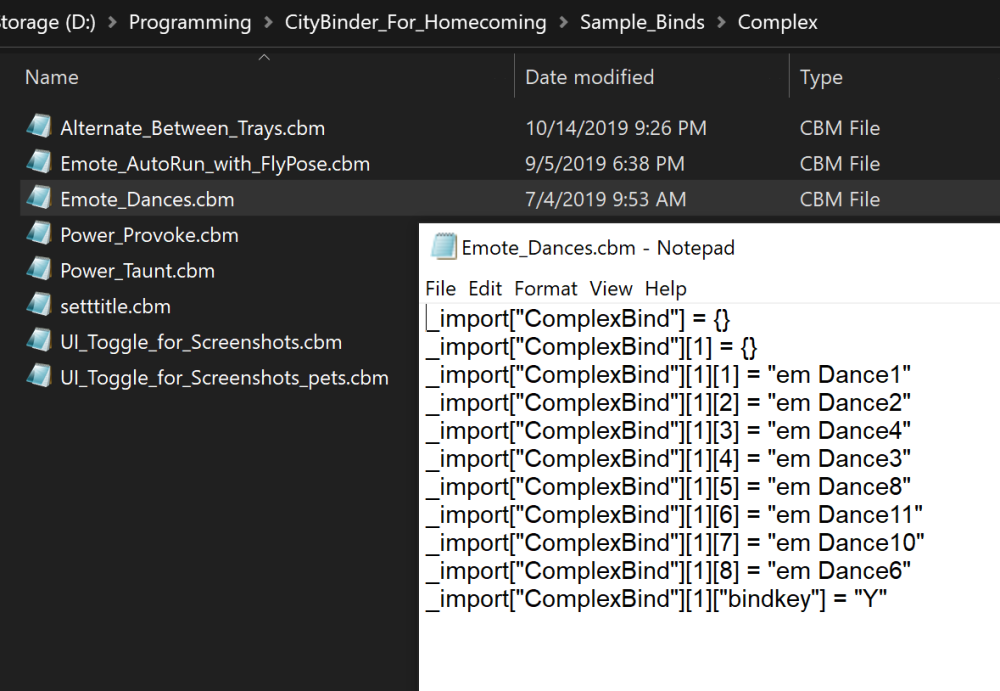Go to Sample_Binds folder in breadcrumb
This screenshot has width=1000, height=691.
click(642, 22)
